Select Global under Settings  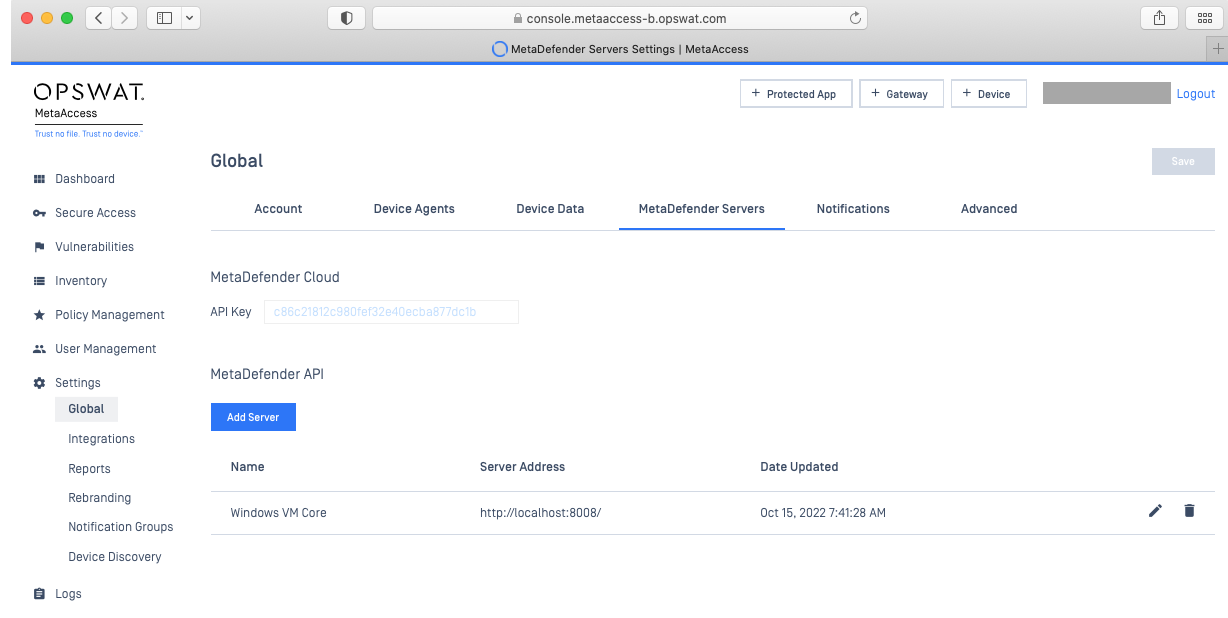(x=86, y=409)
